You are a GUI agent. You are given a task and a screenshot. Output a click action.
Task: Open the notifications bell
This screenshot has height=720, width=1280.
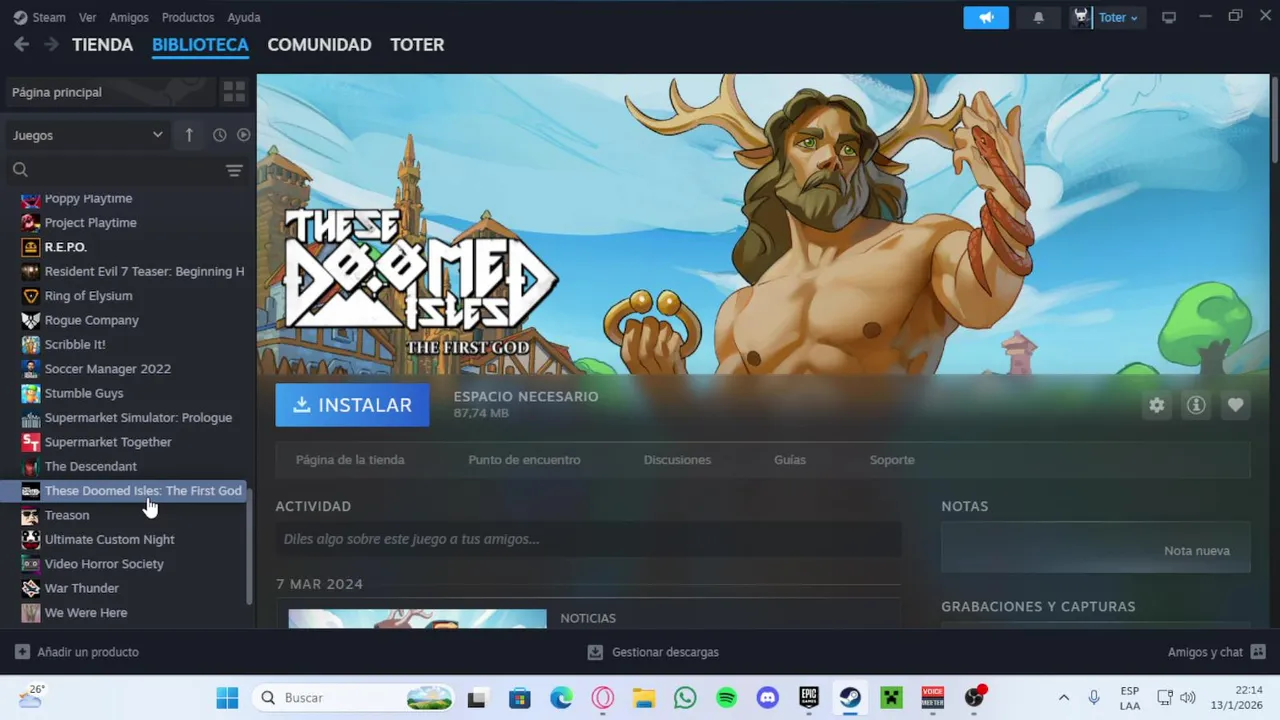[1038, 17]
